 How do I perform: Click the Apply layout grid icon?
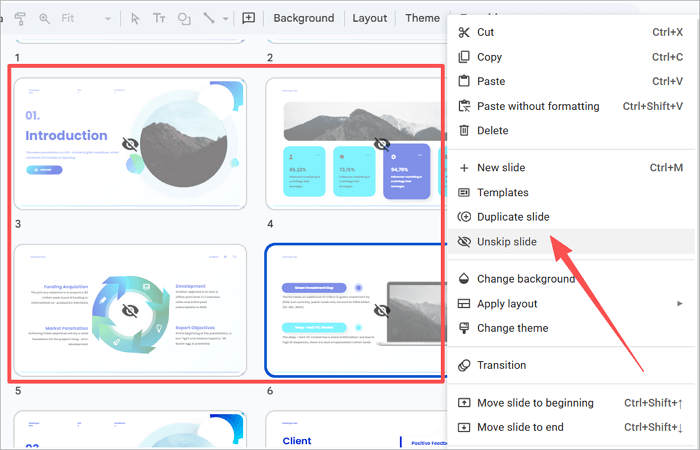(464, 304)
